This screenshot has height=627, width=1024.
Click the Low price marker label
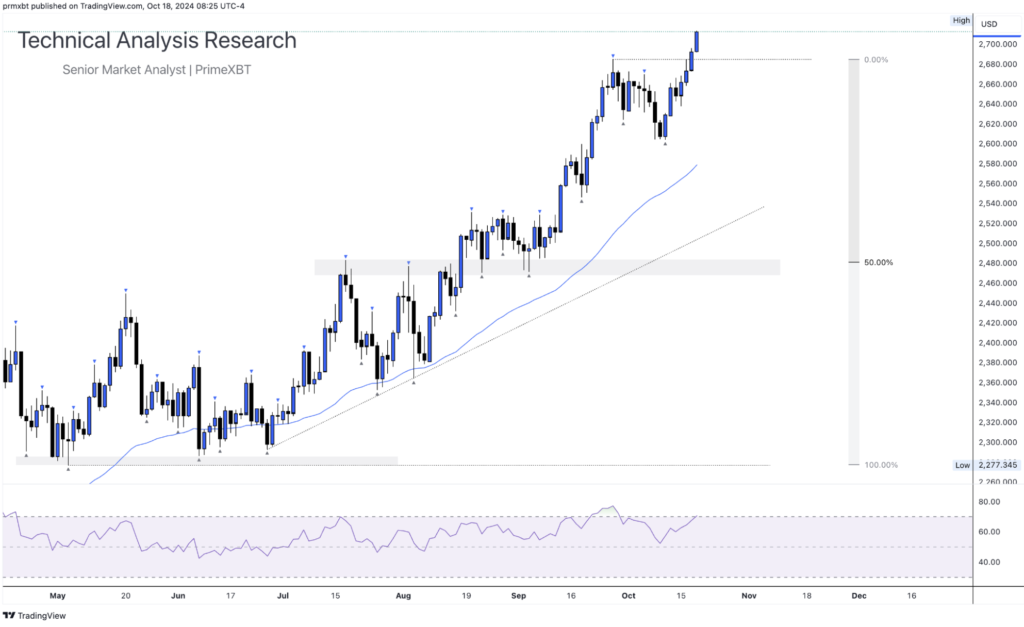[x=962, y=465]
